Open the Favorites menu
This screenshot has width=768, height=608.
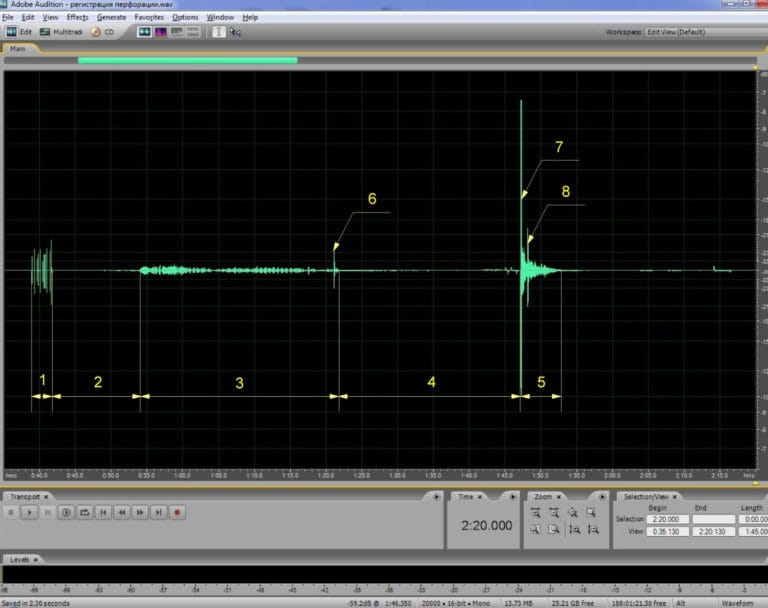pyautogui.click(x=149, y=17)
